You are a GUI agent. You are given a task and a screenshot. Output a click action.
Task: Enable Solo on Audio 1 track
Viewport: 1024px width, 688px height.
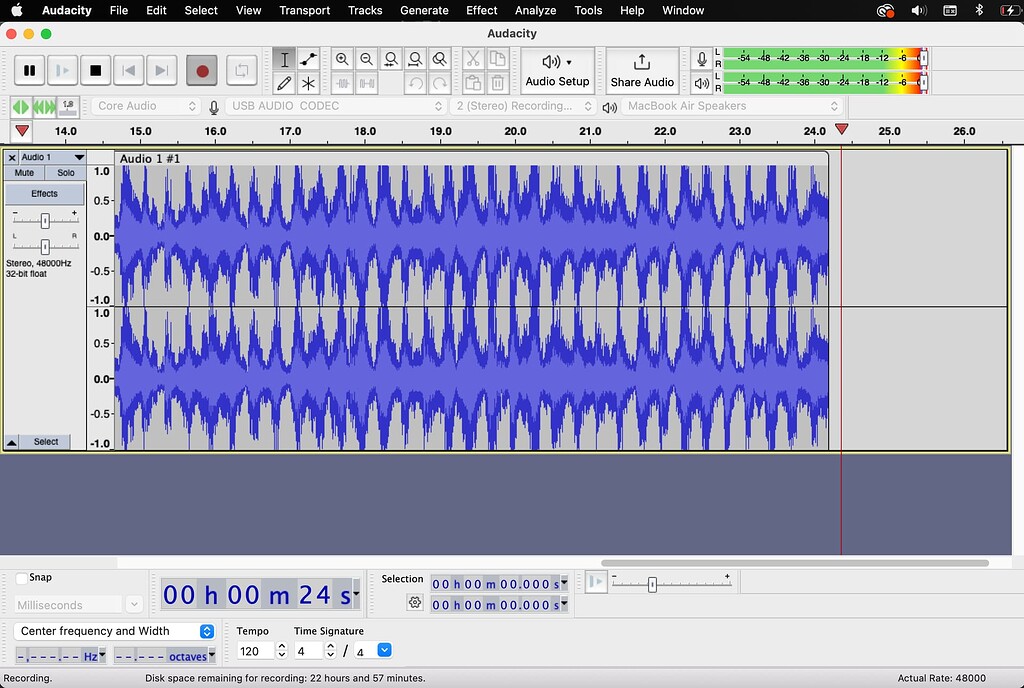tap(65, 172)
